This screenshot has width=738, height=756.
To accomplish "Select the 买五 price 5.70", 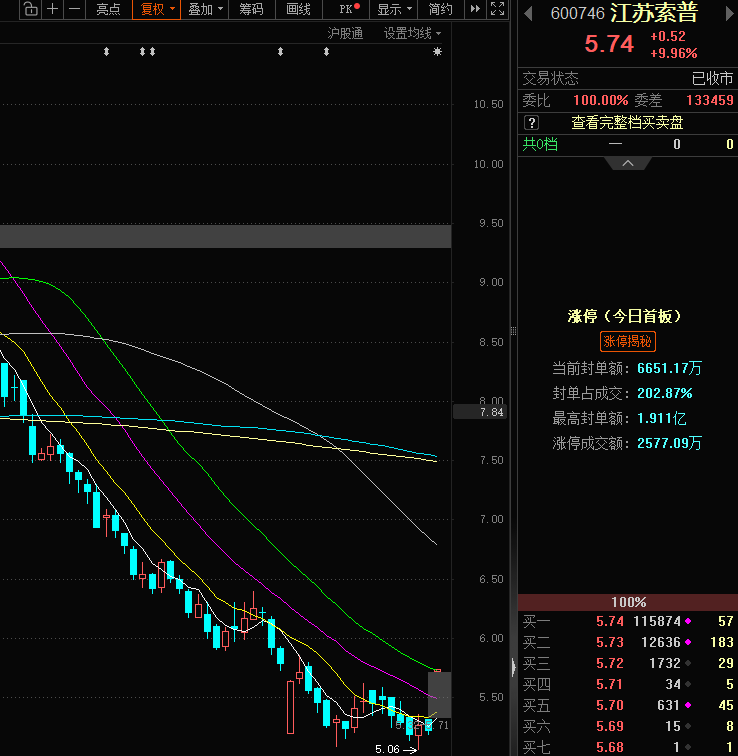I will point(610,705).
